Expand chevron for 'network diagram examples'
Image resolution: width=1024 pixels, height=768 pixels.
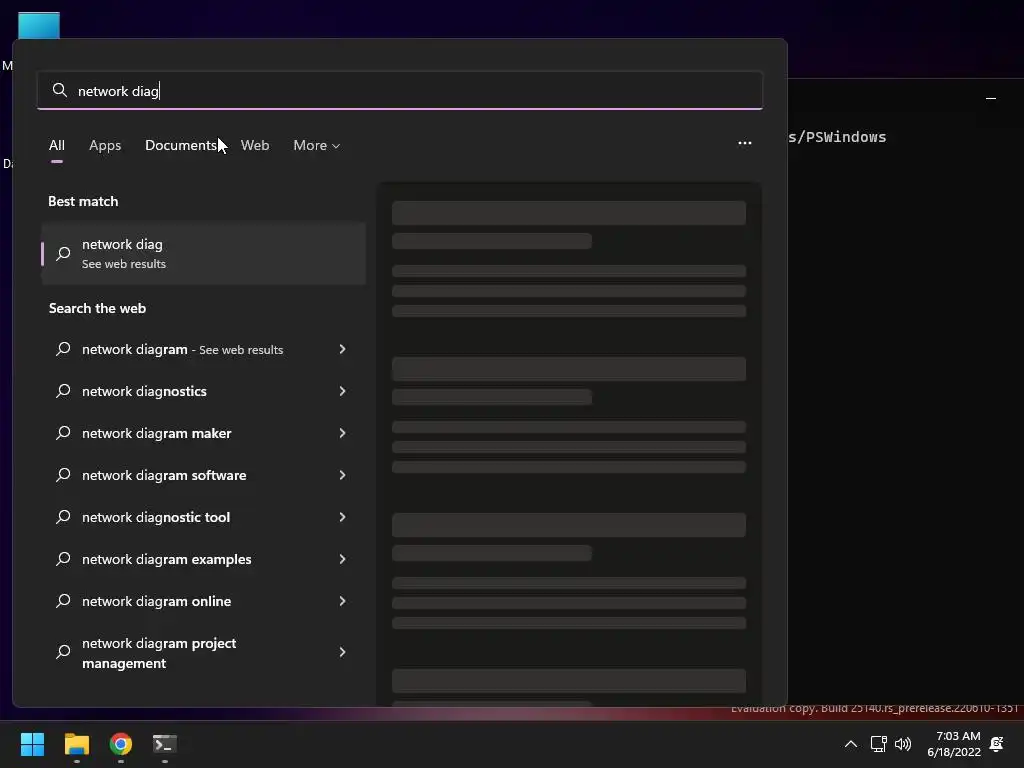(342, 559)
